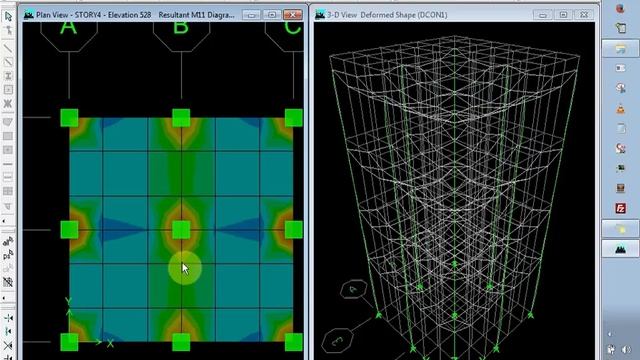The width and height of the screenshot is (640, 360).
Task: Click the clear selection (clr) tool
Action: [8, 269]
